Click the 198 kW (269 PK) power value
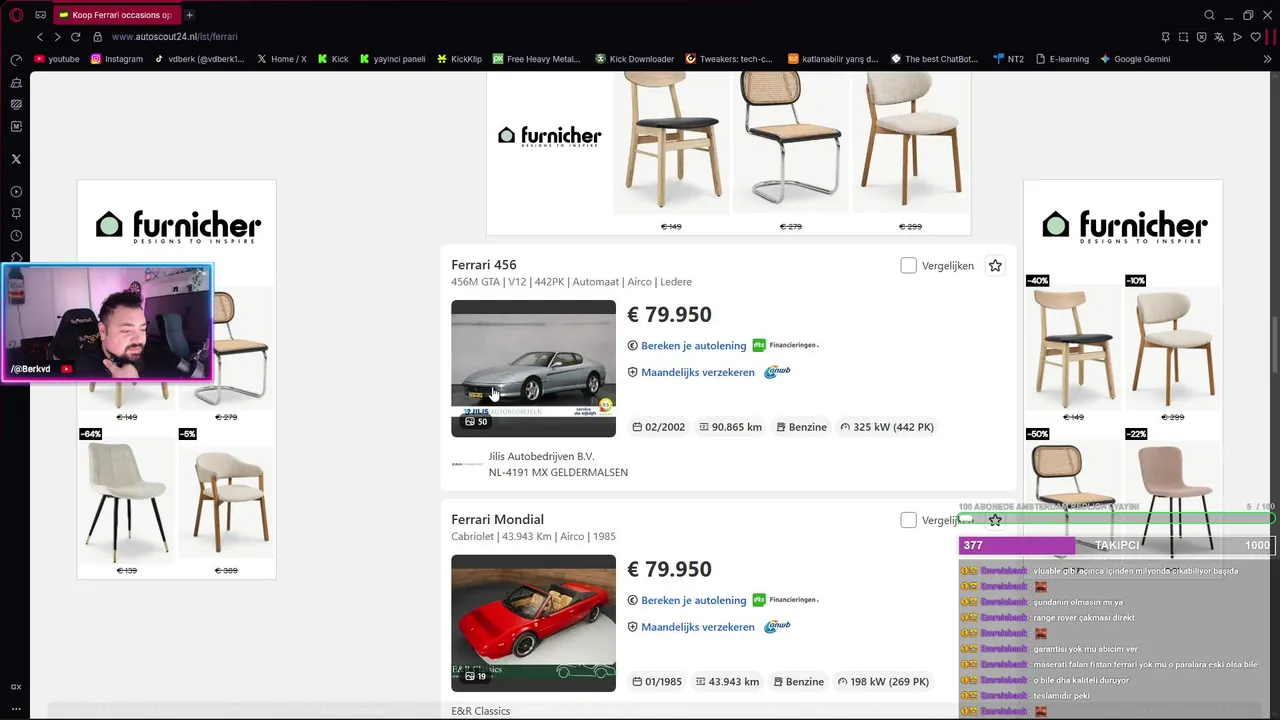Viewport: 1280px width, 720px height. [x=889, y=682]
